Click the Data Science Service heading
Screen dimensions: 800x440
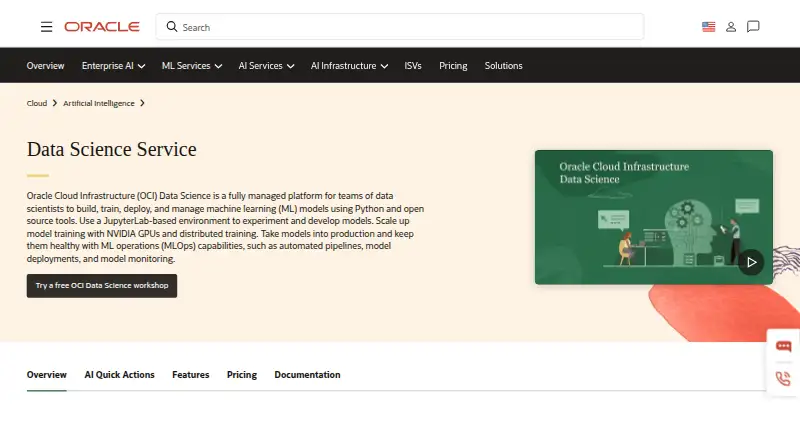tap(112, 150)
